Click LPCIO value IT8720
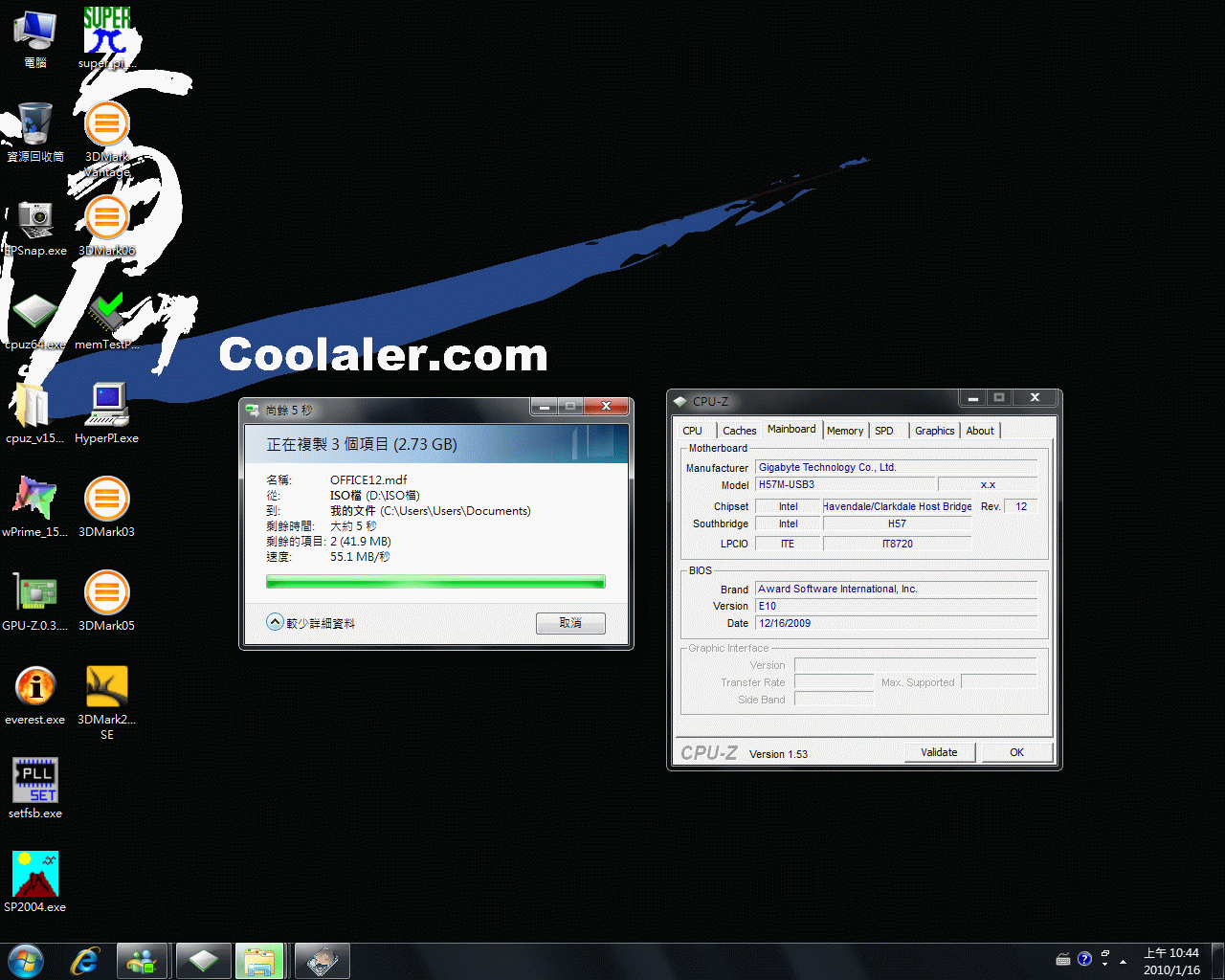1225x980 pixels. 898,544
